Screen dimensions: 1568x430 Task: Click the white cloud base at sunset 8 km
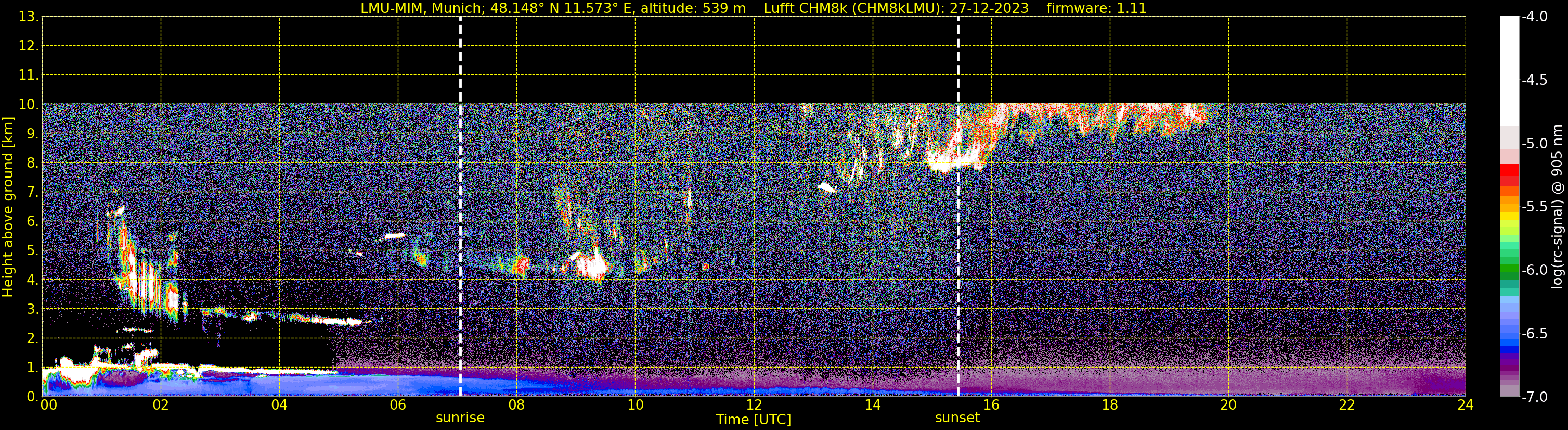click(953, 162)
